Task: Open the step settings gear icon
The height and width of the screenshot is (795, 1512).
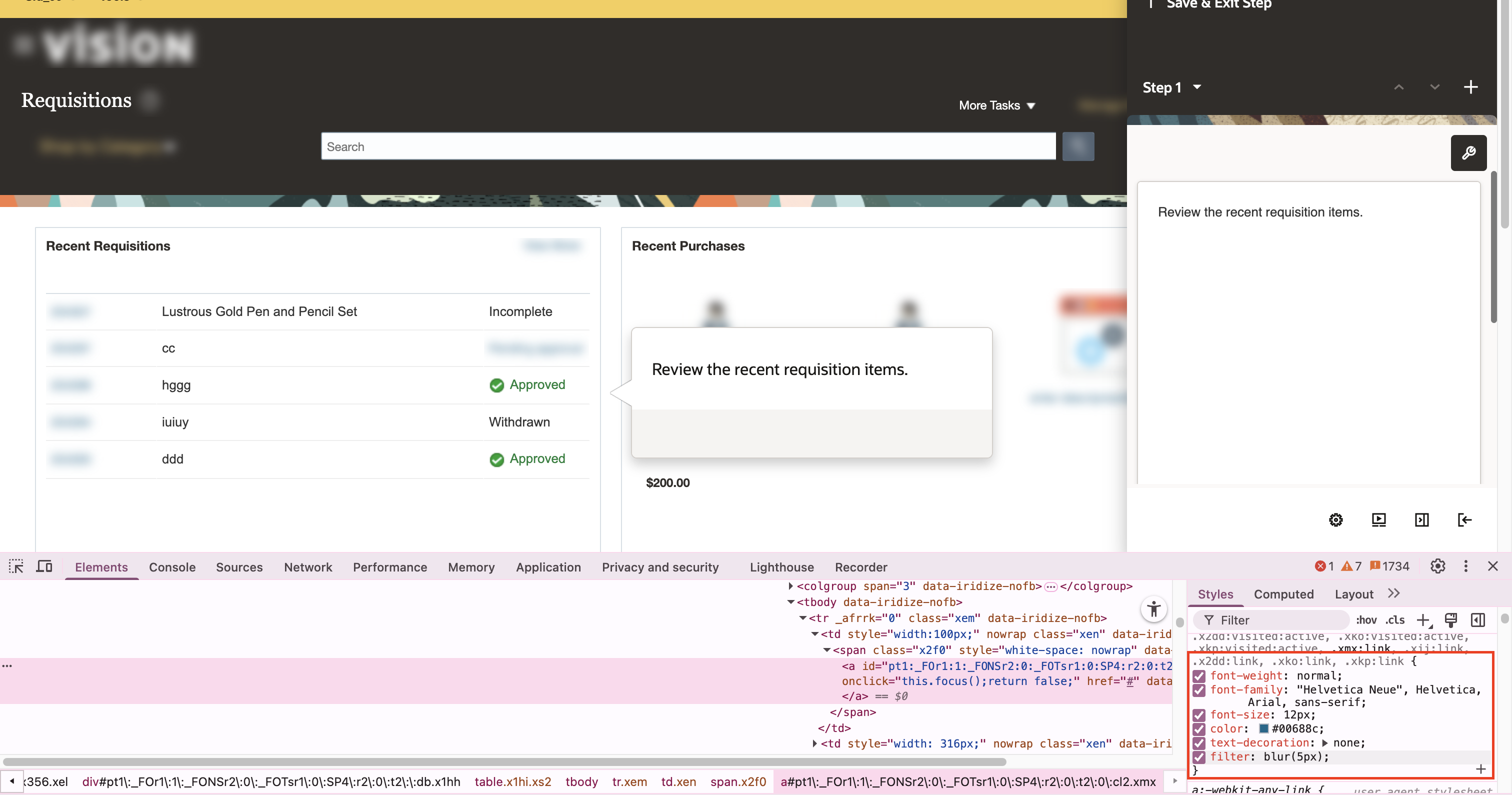Action: tap(1335, 519)
